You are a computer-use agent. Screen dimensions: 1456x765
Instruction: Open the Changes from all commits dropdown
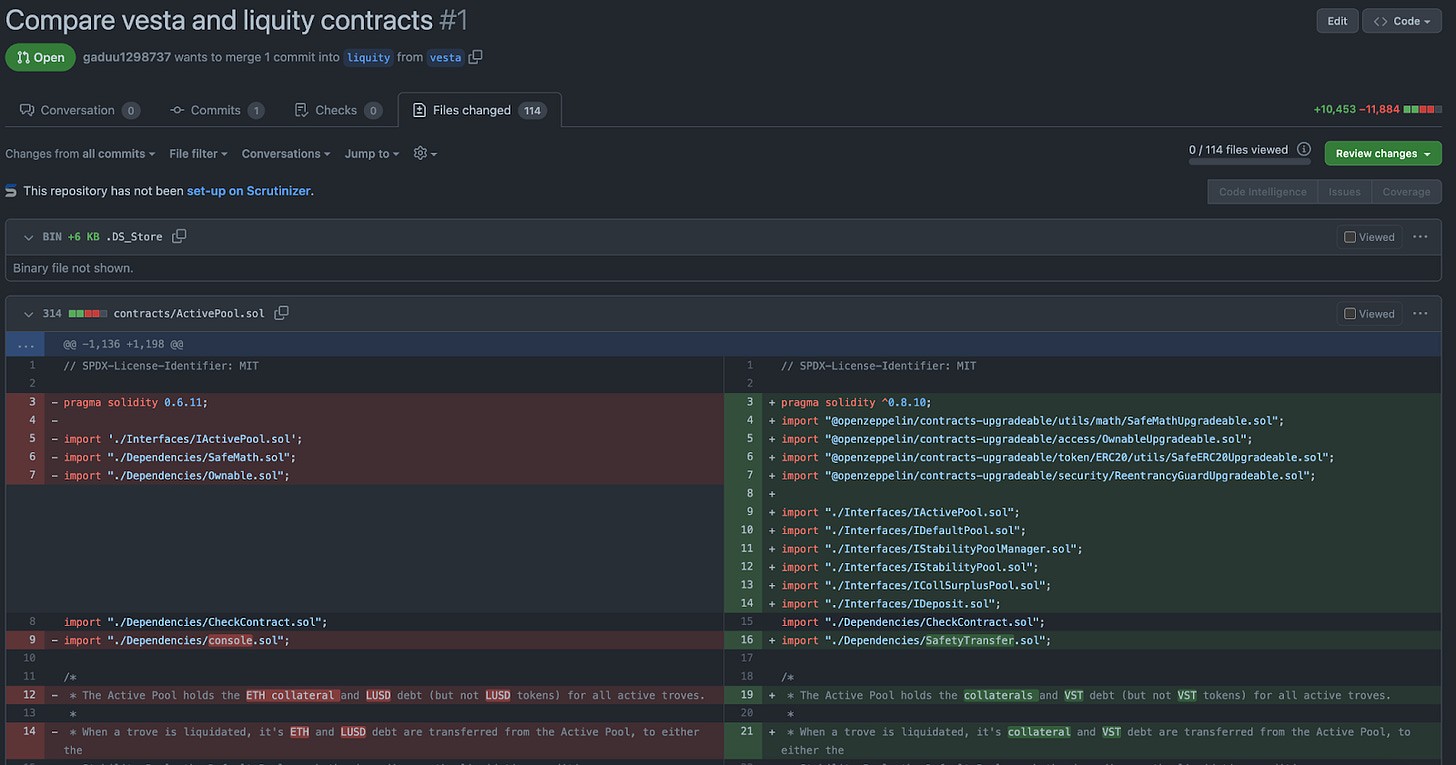coord(80,153)
